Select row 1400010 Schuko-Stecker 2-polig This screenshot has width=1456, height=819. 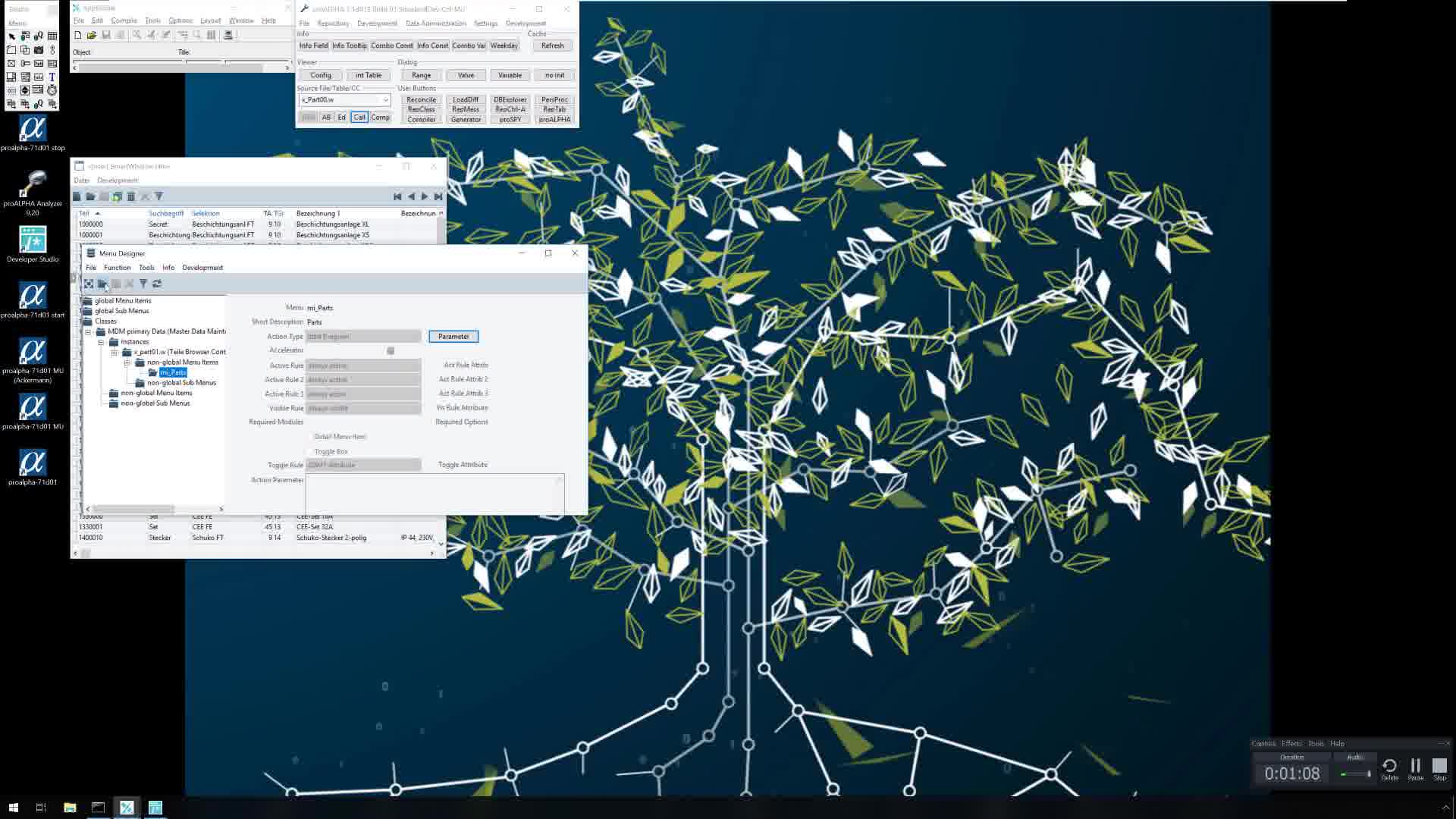[256, 538]
